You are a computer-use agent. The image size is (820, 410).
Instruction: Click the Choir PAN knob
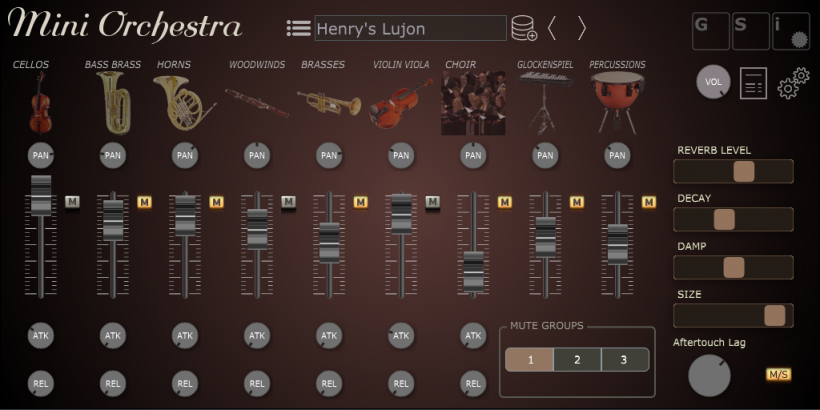[473, 155]
